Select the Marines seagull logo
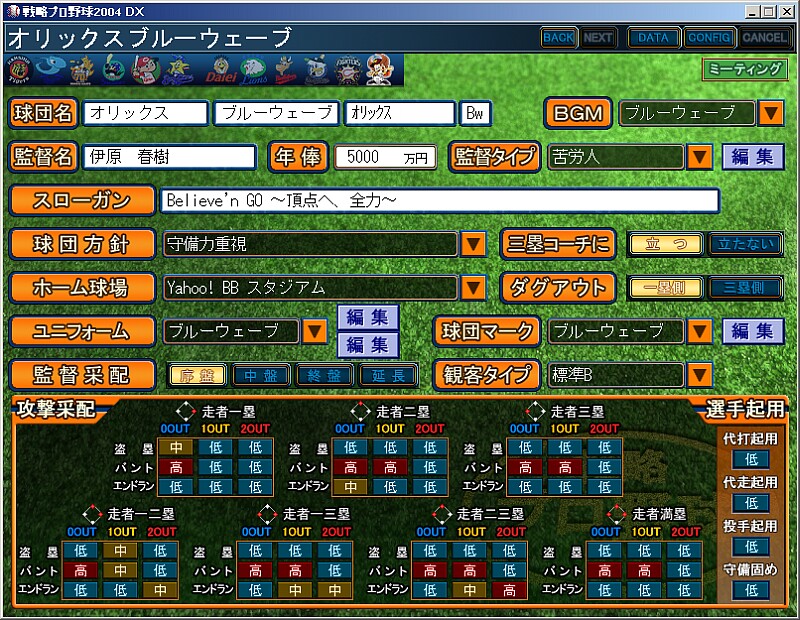Screen dimensions: 800x620 pos(317,70)
